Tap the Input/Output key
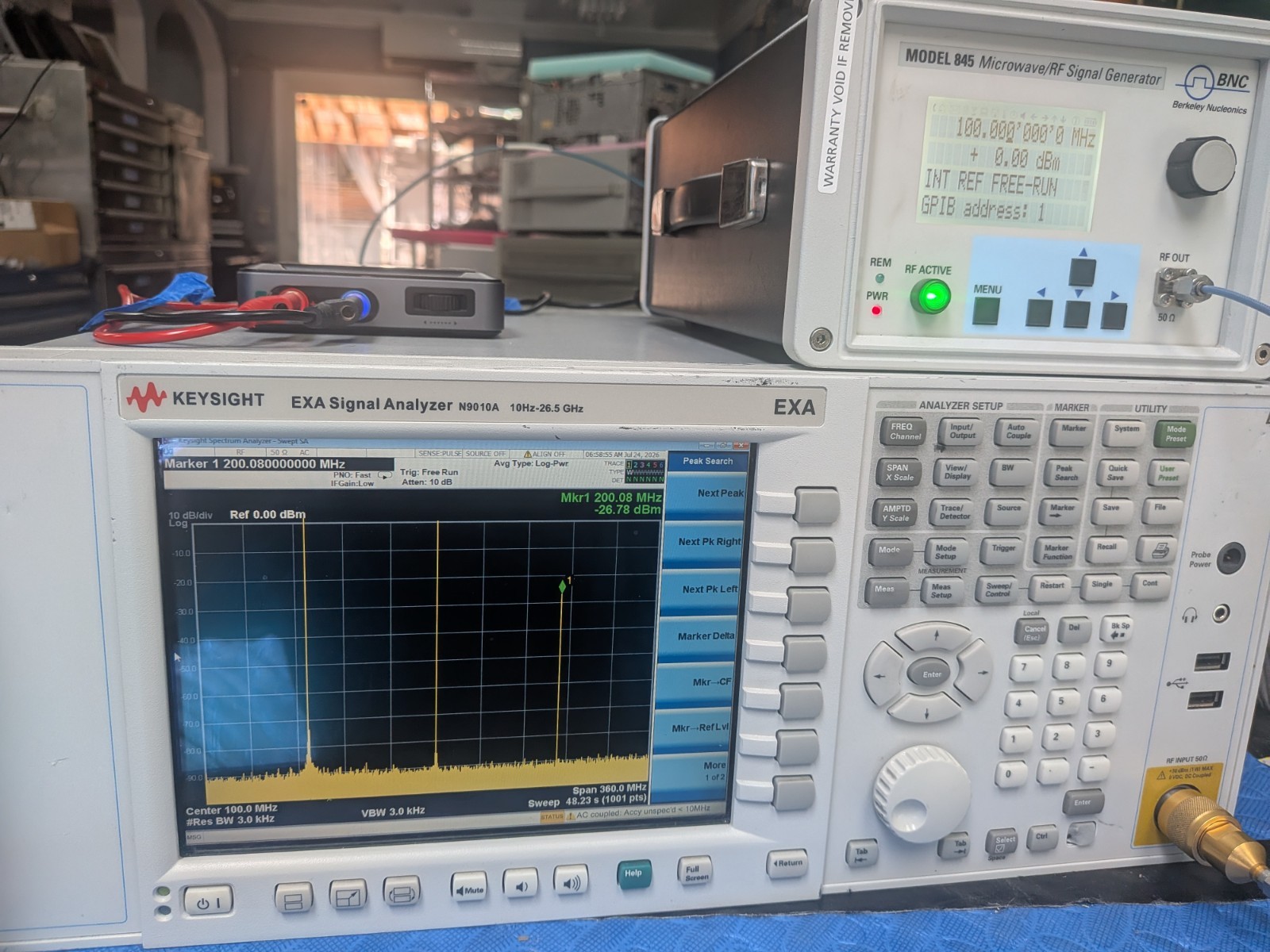Screen dimensions: 1270x952 click(x=960, y=432)
